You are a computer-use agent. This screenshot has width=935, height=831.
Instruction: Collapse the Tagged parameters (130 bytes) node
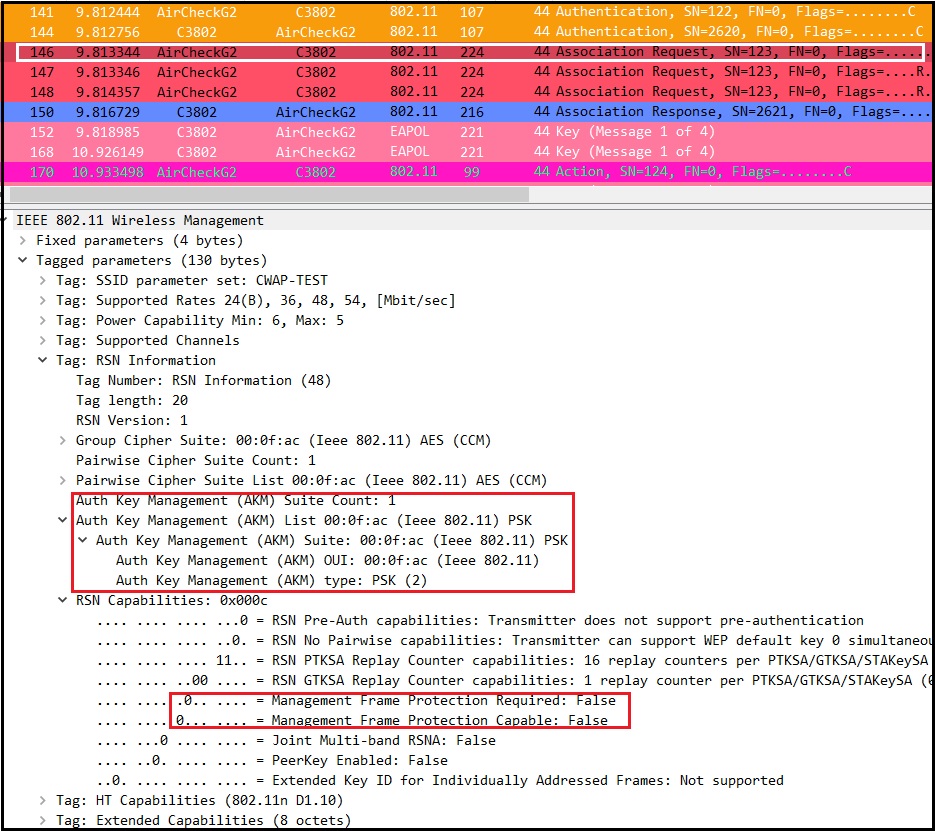click(x=23, y=261)
